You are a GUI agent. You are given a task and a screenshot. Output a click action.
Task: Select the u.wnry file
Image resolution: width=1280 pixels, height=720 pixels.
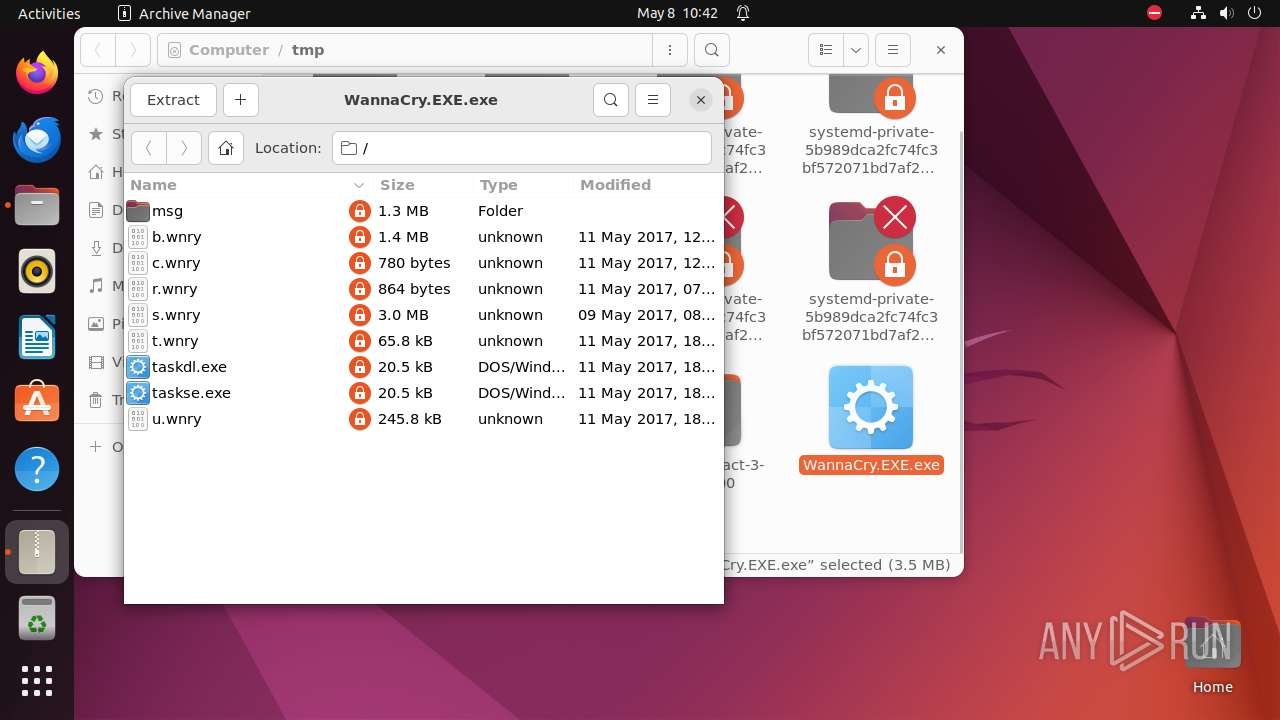(x=423, y=419)
